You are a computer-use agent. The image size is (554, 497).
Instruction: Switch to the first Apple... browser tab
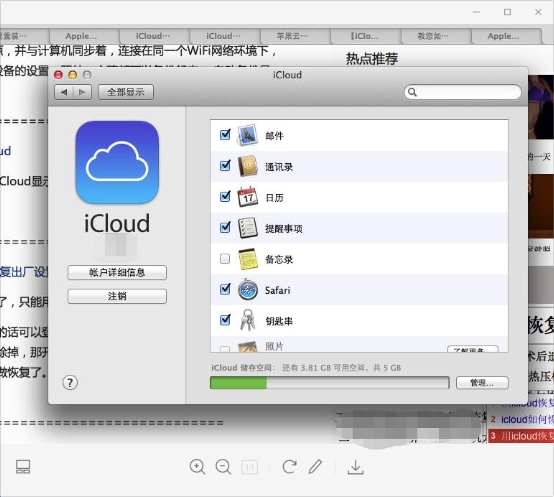pyautogui.click(x=84, y=36)
